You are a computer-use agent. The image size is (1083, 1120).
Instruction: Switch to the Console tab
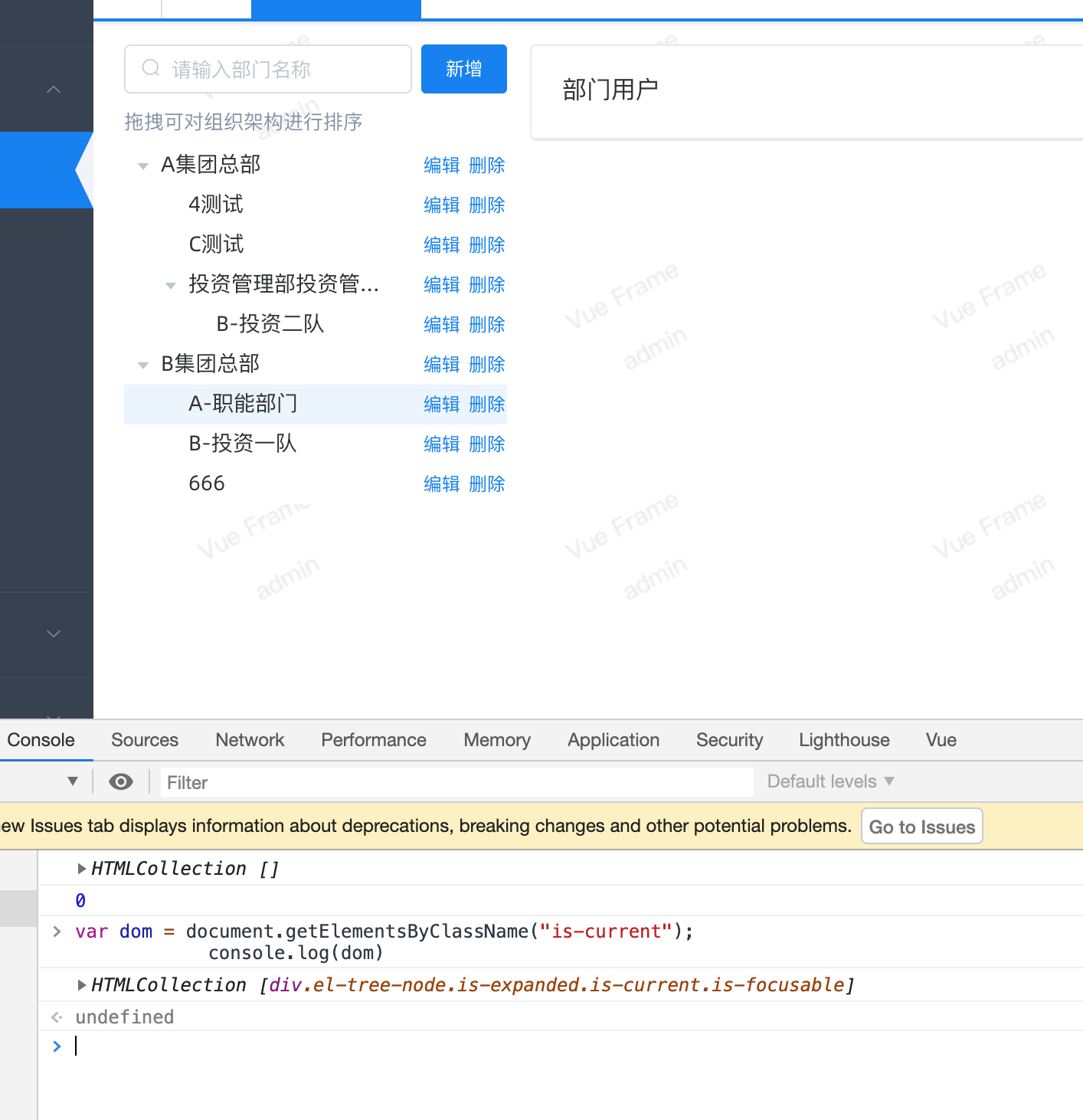click(41, 740)
